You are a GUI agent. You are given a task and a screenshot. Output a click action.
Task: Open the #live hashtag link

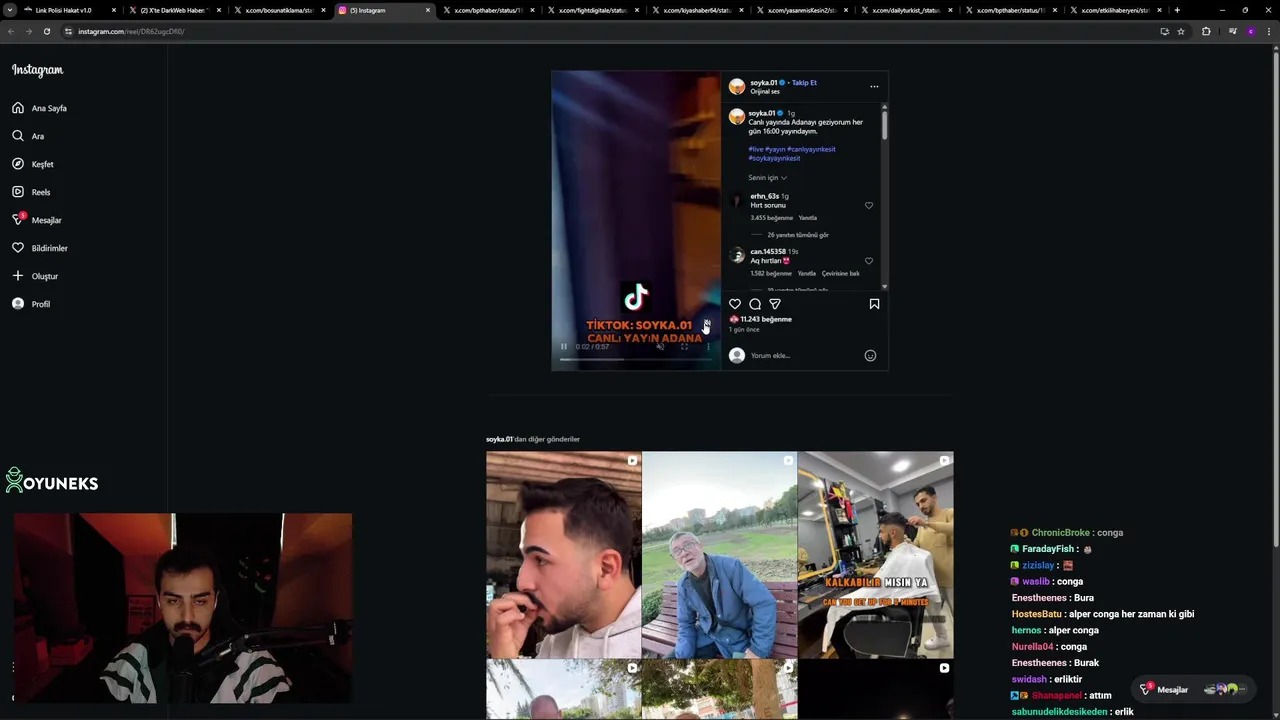(756, 149)
